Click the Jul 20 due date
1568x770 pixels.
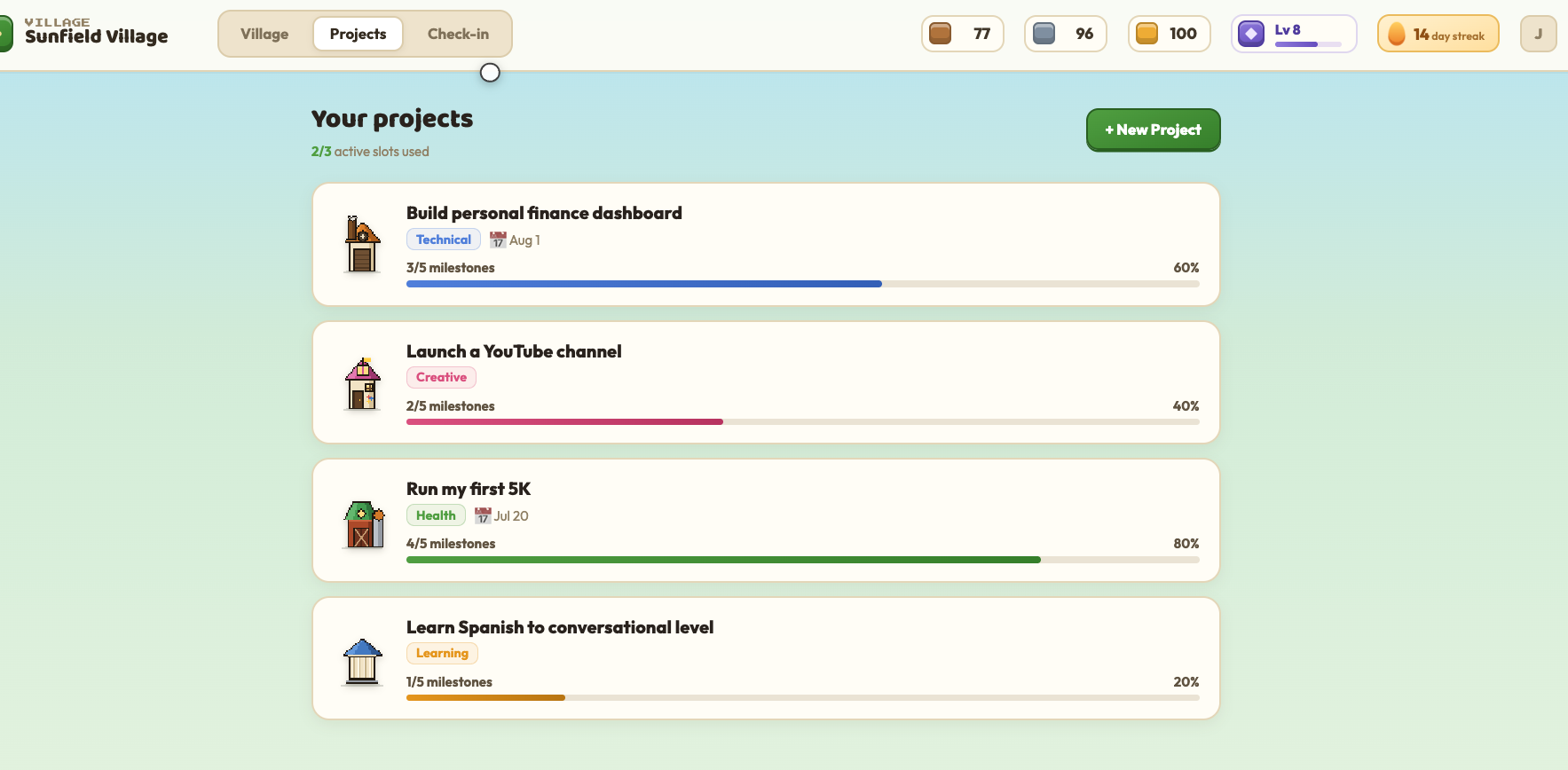pos(511,516)
